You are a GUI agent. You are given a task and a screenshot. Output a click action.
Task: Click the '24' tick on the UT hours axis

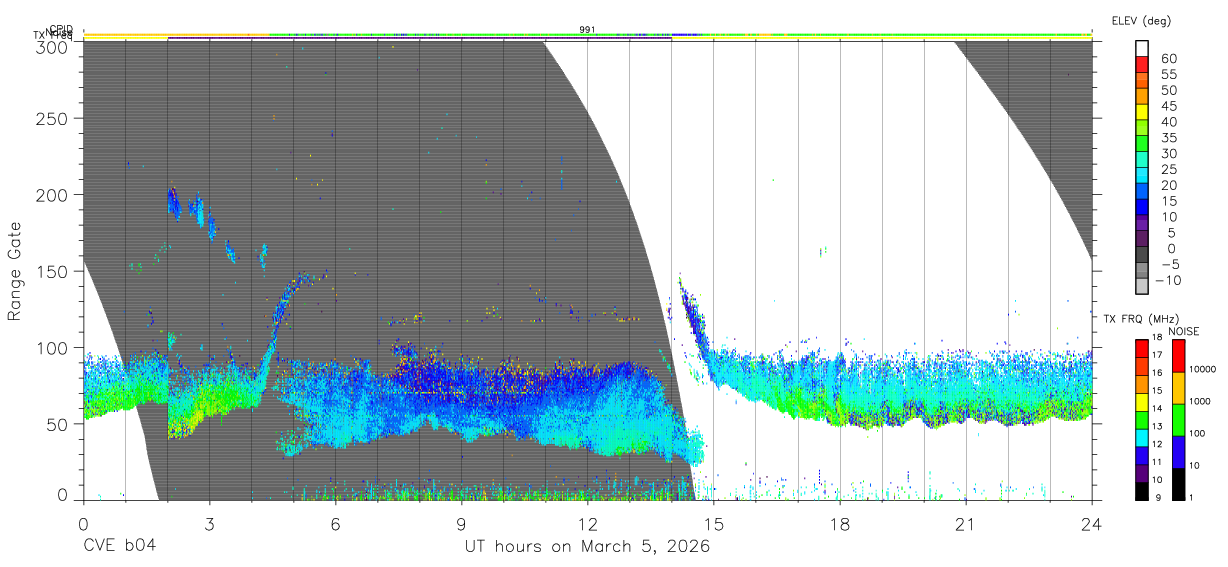pos(1091,523)
